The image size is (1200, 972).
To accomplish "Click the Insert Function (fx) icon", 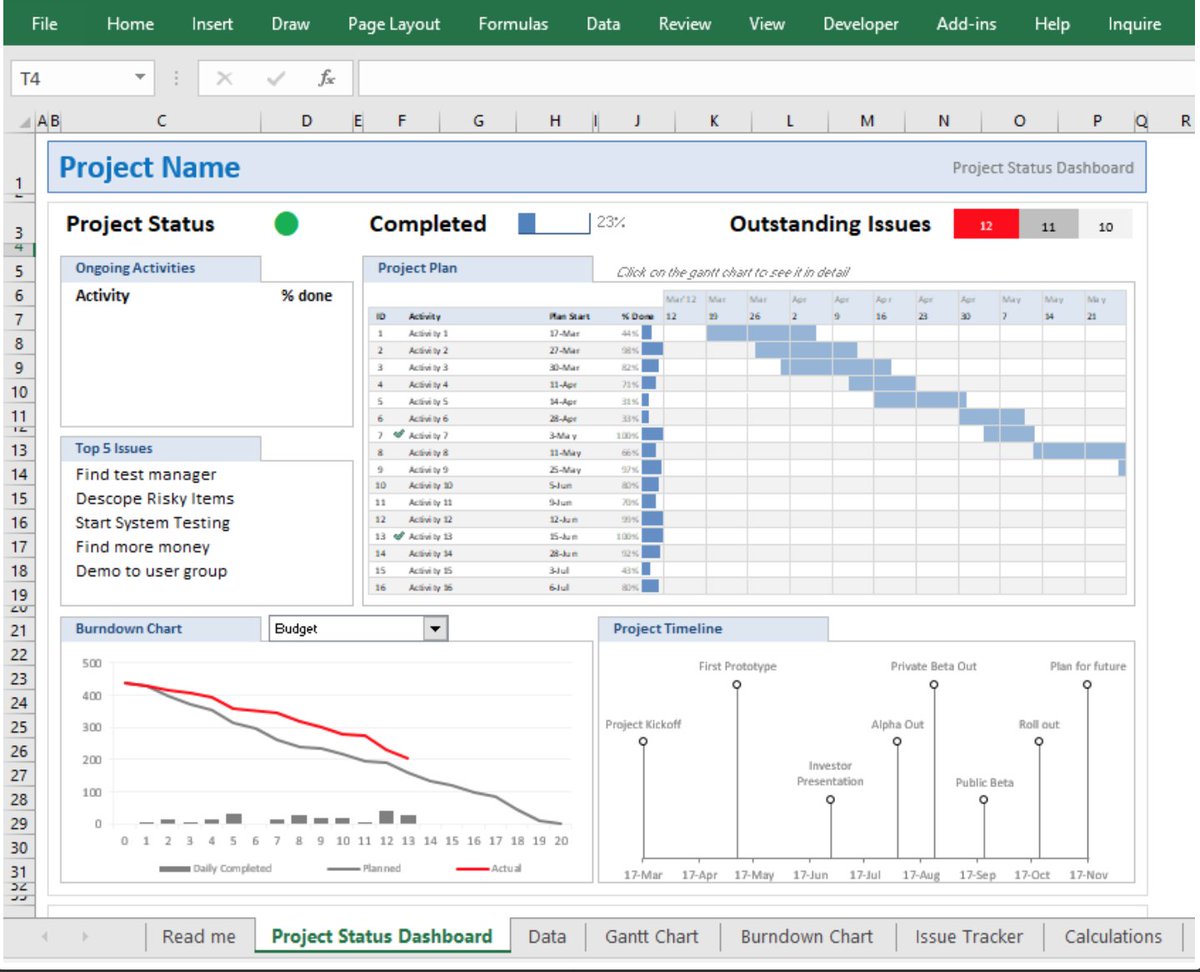I will pyautogui.click(x=328, y=77).
